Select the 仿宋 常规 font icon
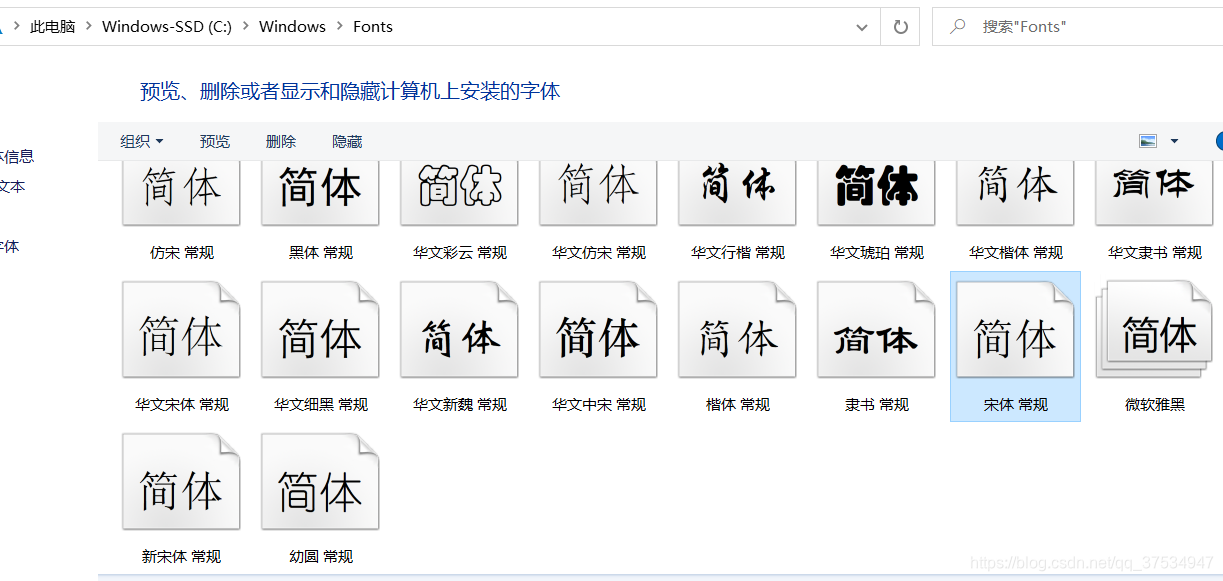The image size is (1223, 581). click(x=181, y=190)
